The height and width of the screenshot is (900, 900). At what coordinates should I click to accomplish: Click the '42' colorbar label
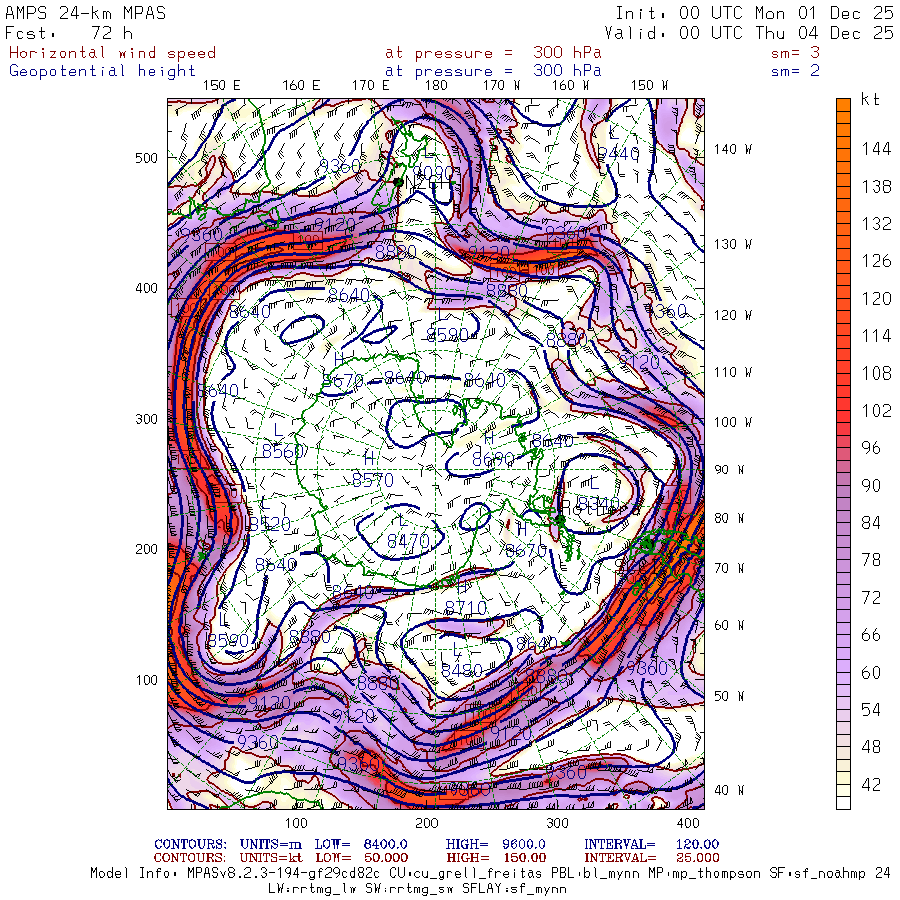(x=871, y=785)
